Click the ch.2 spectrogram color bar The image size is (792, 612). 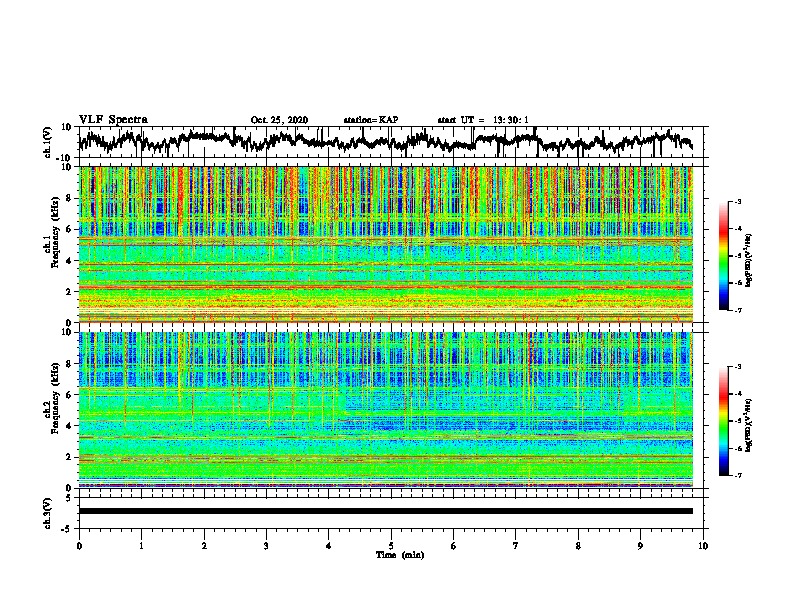point(723,421)
